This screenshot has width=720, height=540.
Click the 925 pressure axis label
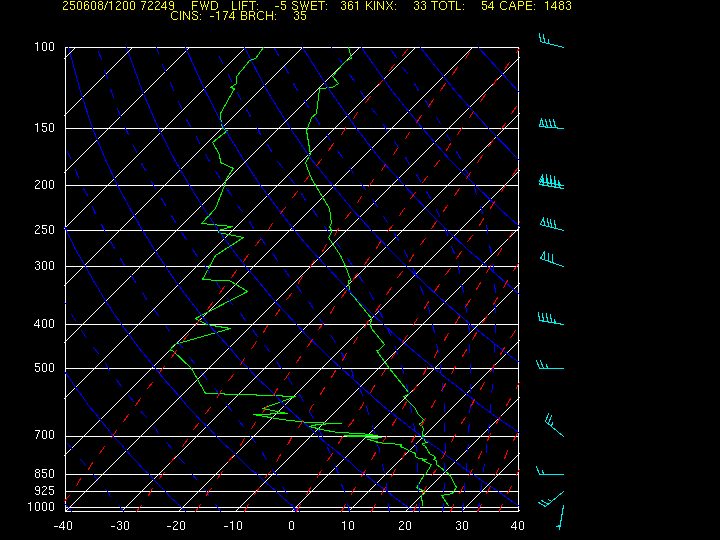click(x=45, y=491)
